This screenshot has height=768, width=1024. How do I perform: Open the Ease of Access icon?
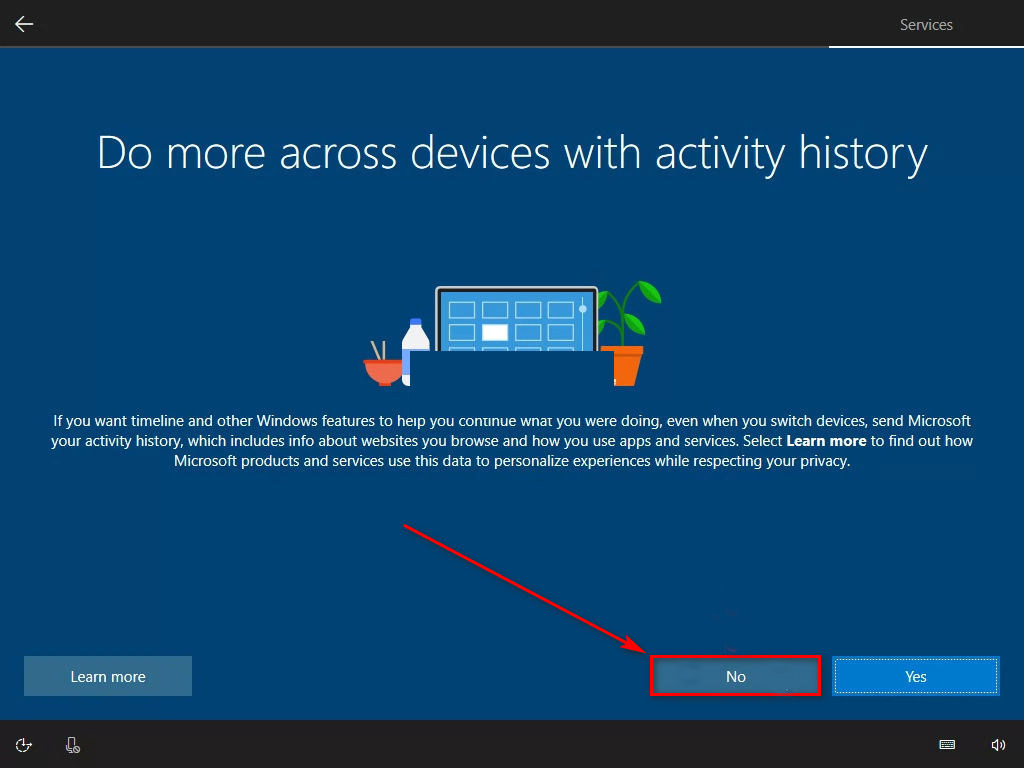click(24, 744)
